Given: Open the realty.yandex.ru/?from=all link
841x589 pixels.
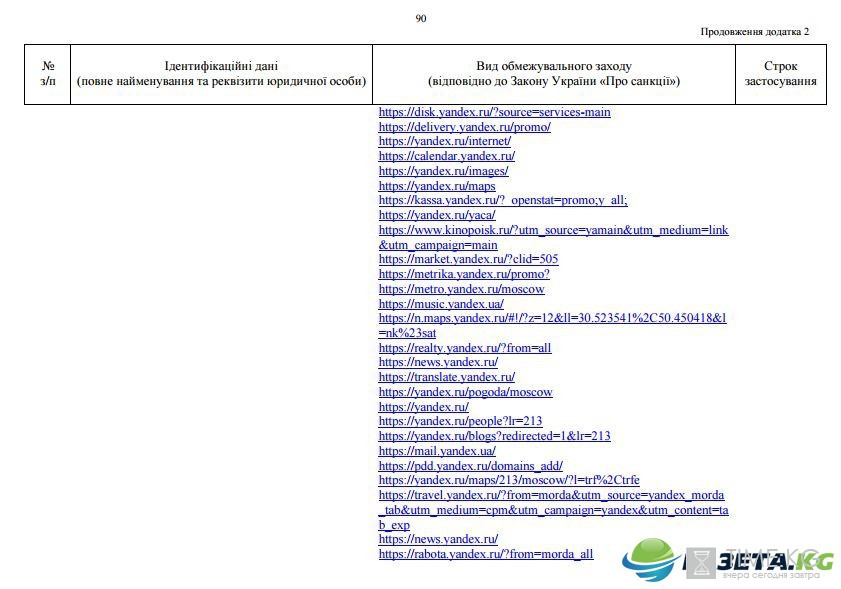Looking at the screenshot, I should (x=464, y=348).
